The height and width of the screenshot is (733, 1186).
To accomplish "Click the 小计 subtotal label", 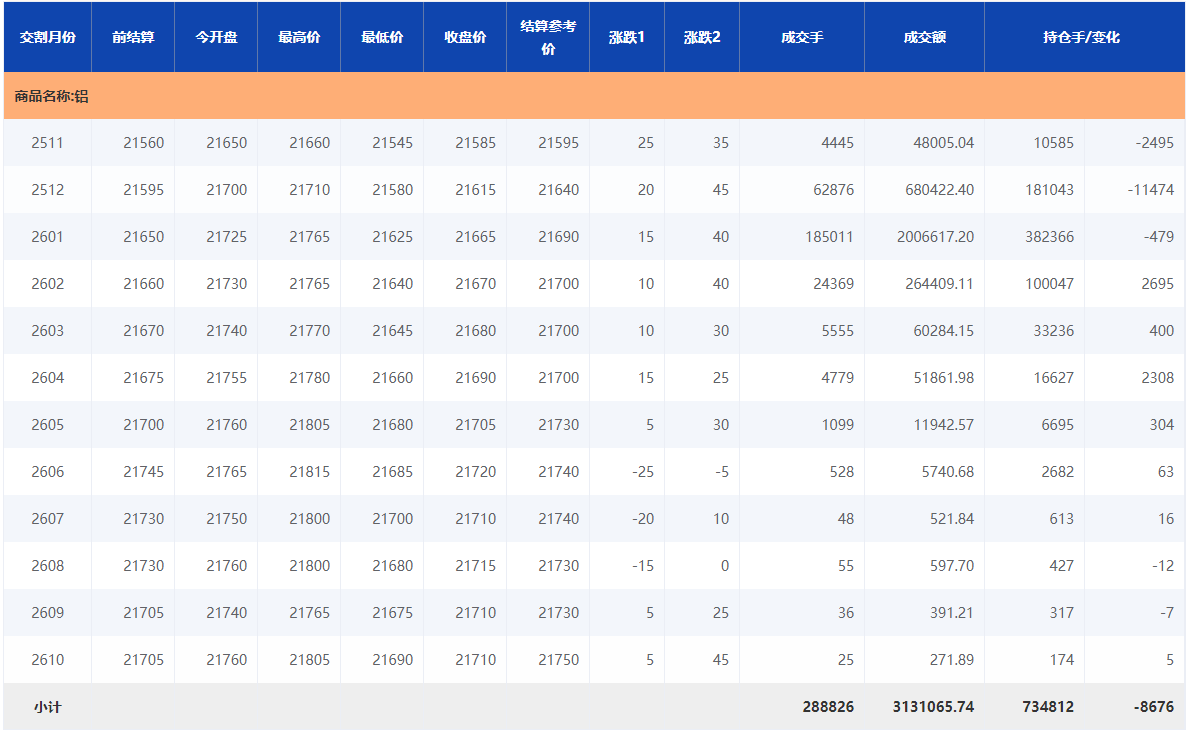I will point(47,707).
